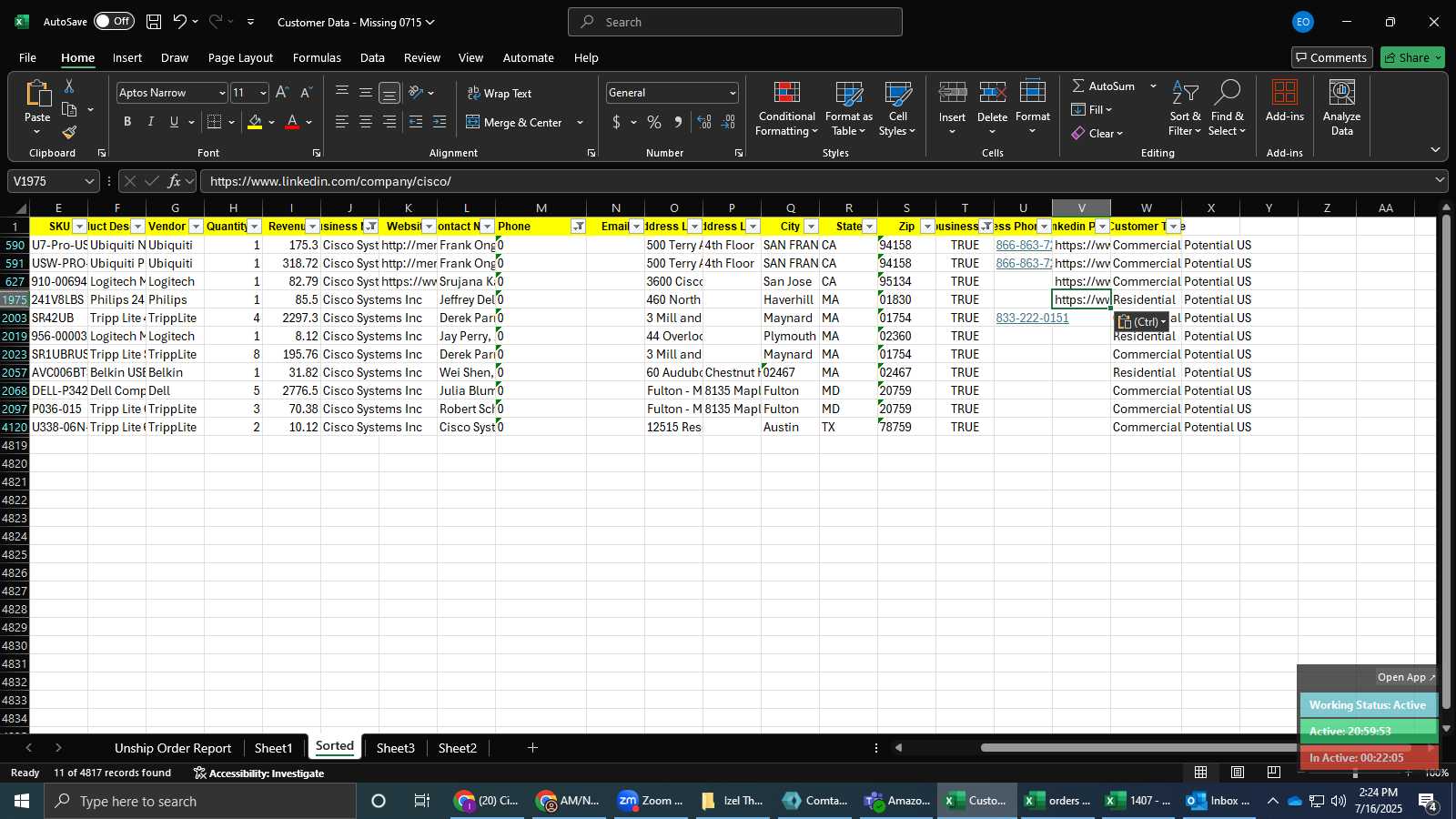Click the formula bar URL text
1456x819 pixels.
tap(330, 181)
